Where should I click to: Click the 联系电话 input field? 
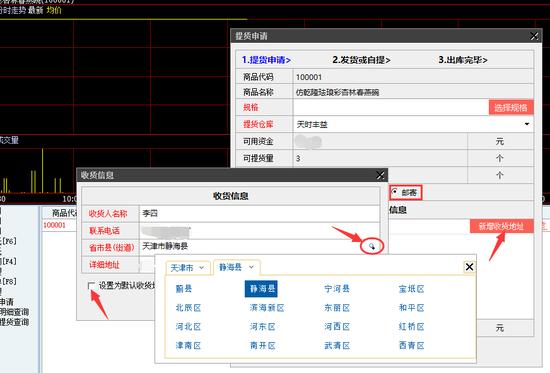click(259, 231)
